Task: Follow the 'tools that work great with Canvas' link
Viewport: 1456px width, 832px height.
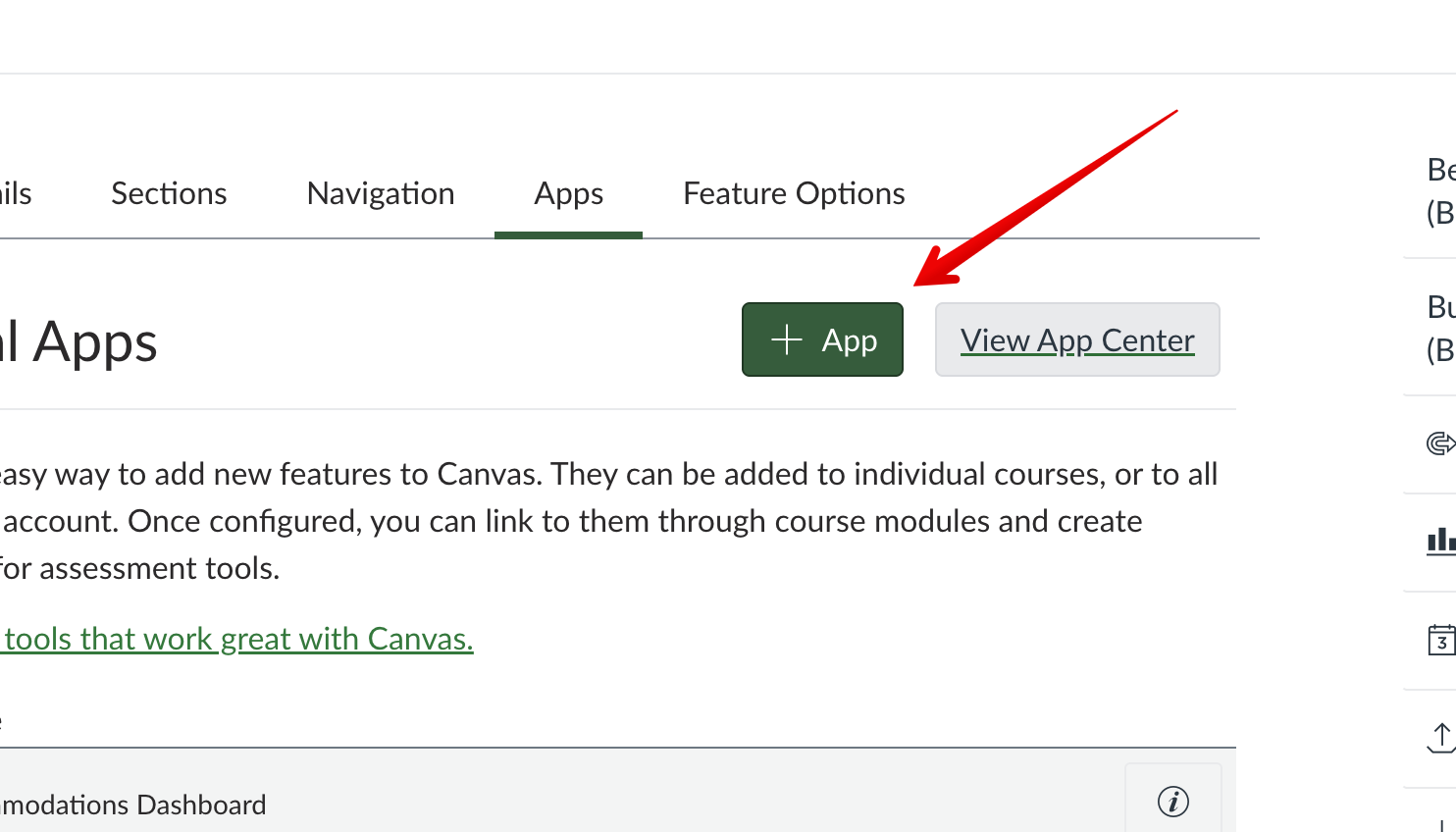Action: pos(237,640)
